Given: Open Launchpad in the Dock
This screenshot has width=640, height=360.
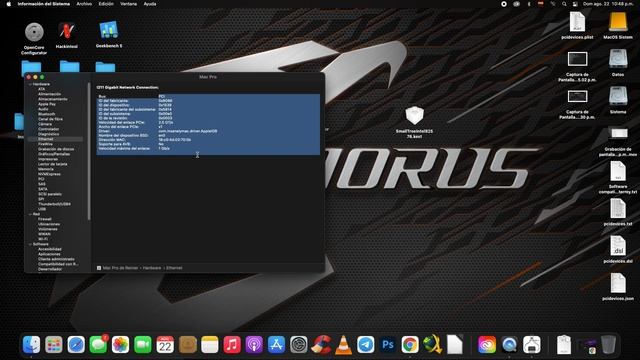Looking at the screenshot, I should tap(53, 345).
